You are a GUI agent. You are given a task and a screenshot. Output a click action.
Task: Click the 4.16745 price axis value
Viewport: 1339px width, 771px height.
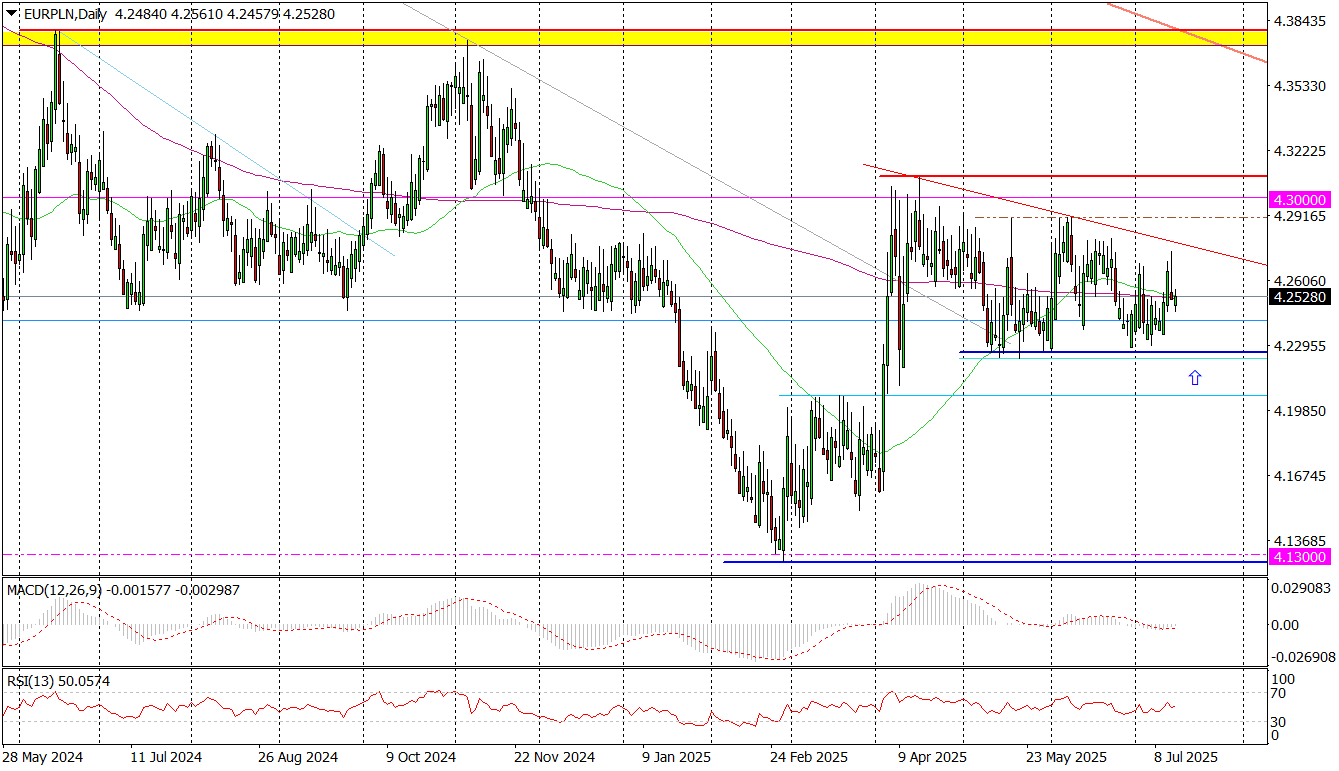tap(1298, 476)
